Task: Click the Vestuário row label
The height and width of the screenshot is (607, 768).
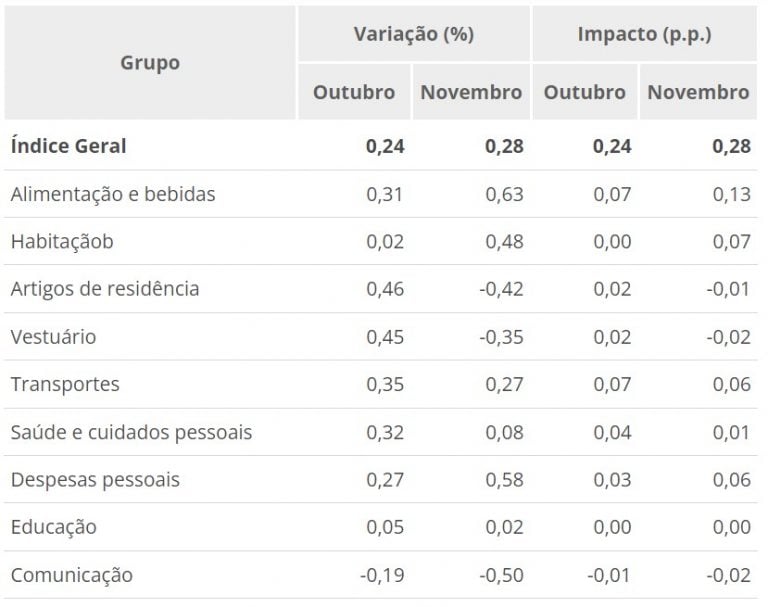Action: pos(54,337)
